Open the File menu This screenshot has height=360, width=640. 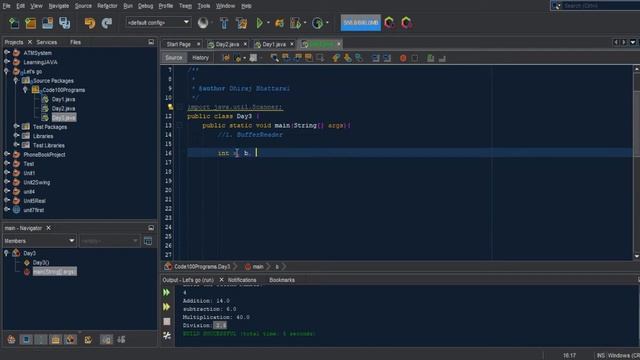(7, 6)
